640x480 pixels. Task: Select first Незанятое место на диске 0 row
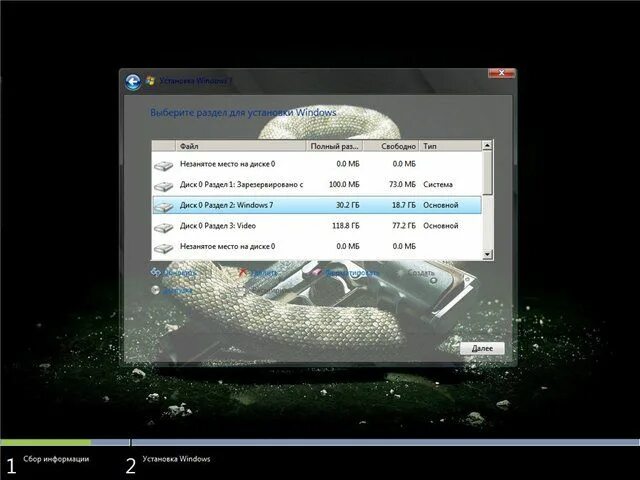tap(317, 164)
